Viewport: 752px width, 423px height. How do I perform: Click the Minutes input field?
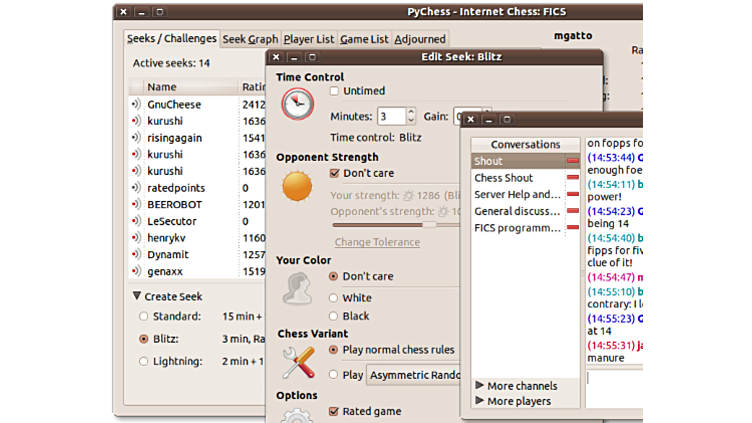[x=390, y=116]
